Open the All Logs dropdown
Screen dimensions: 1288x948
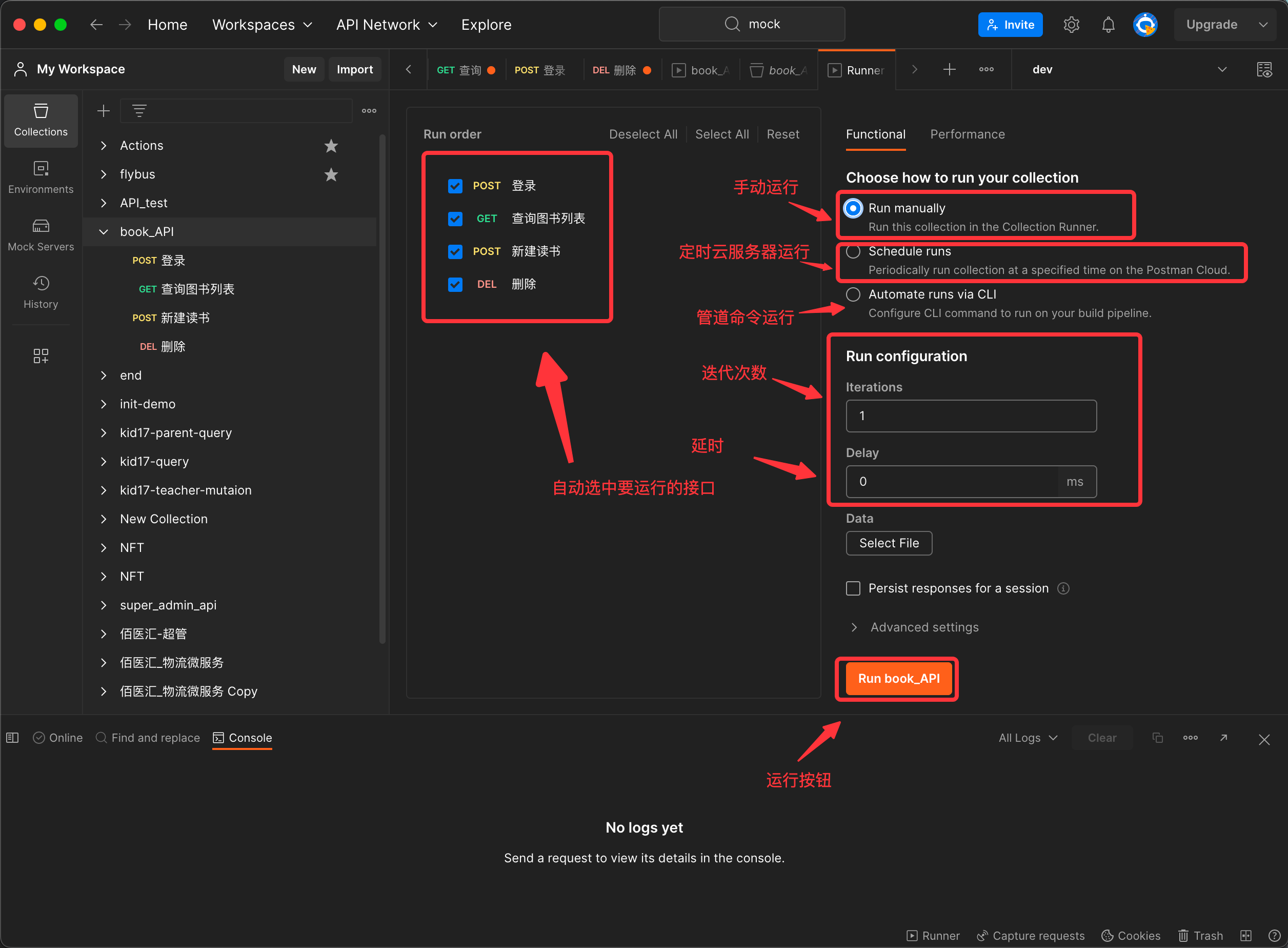coord(1028,738)
